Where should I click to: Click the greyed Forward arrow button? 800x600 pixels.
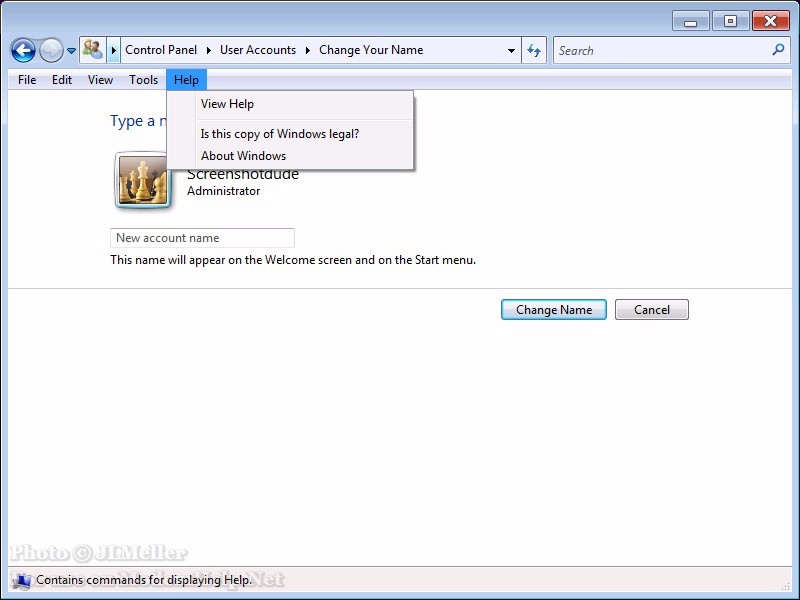pos(51,51)
